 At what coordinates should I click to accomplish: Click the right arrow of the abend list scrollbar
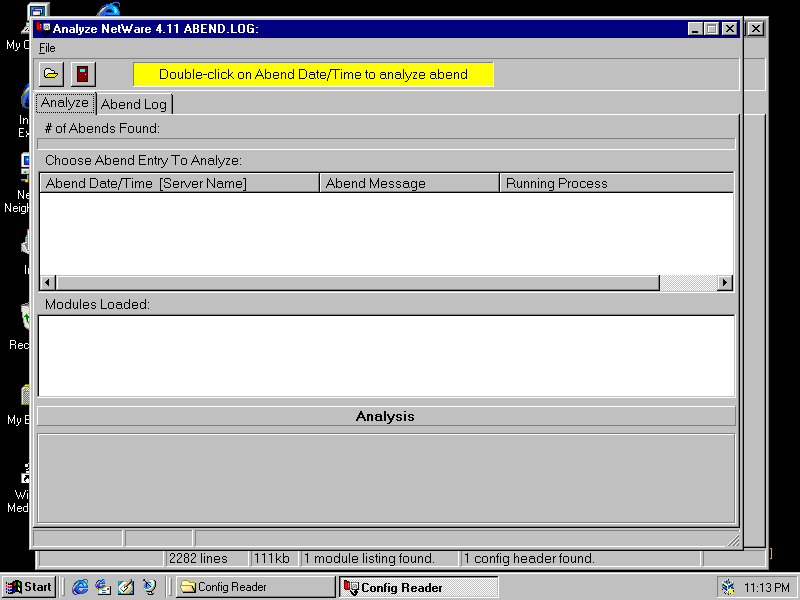[x=724, y=283]
